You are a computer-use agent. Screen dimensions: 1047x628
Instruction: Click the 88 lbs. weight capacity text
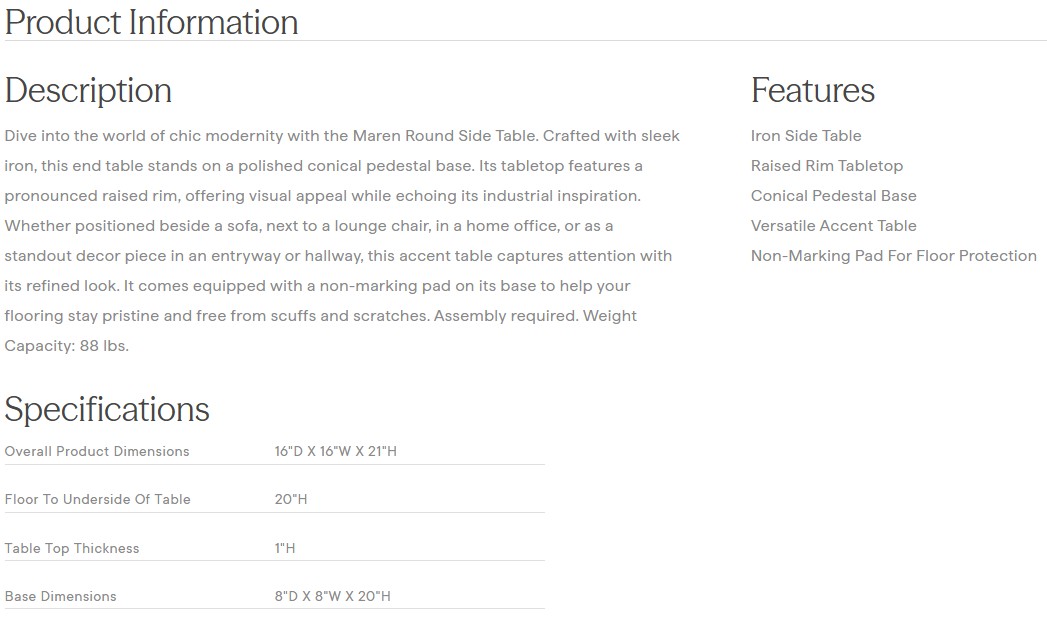pos(104,346)
